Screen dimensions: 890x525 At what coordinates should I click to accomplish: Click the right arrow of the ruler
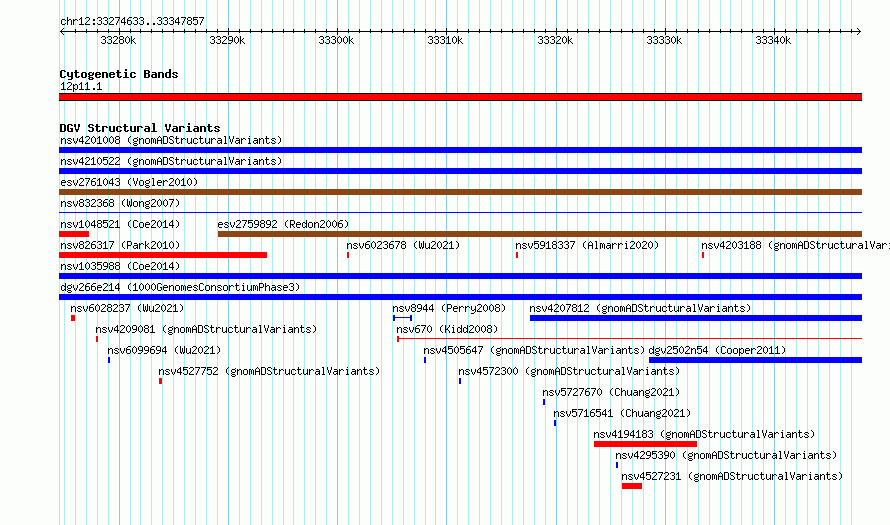pos(859,31)
